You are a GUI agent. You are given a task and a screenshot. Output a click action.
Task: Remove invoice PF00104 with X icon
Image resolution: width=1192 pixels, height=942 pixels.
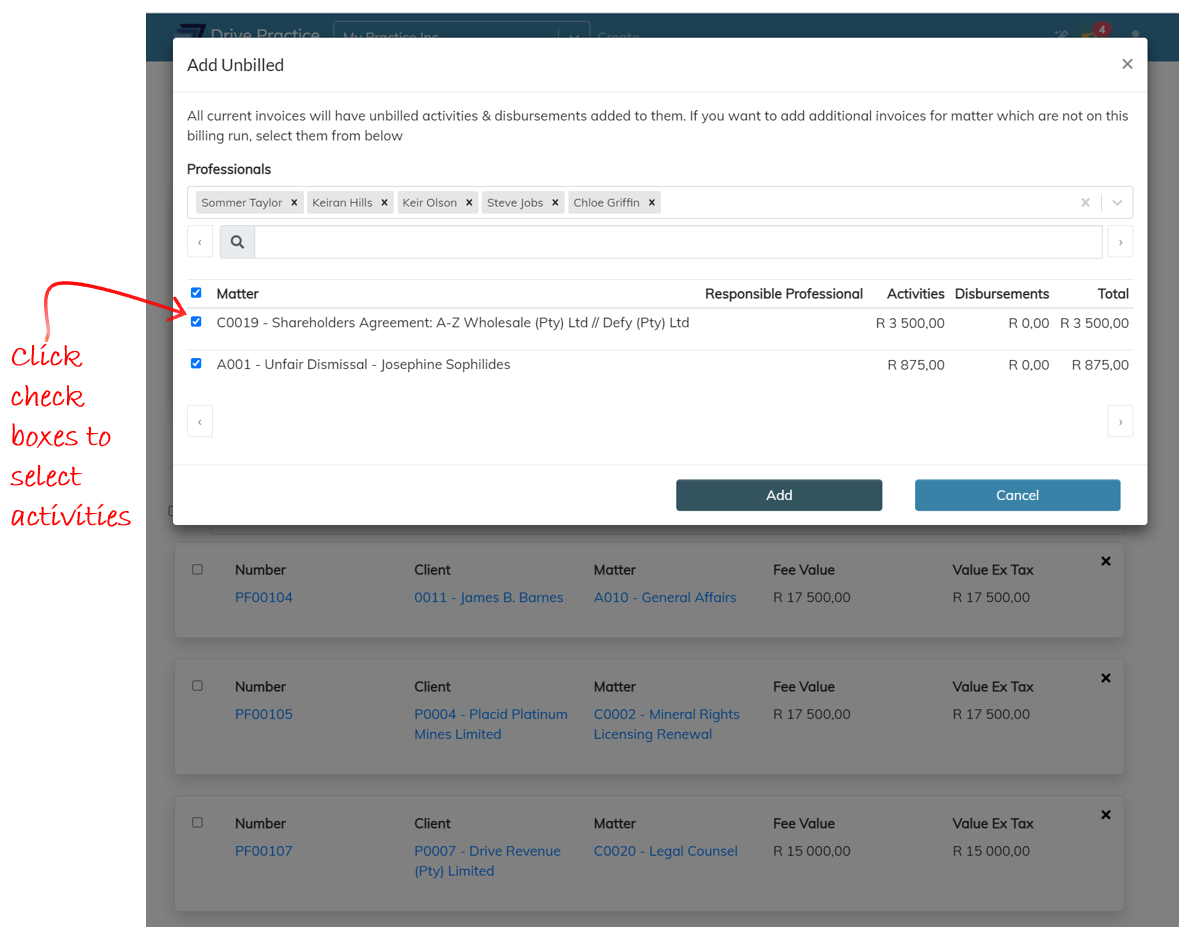click(1105, 562)
